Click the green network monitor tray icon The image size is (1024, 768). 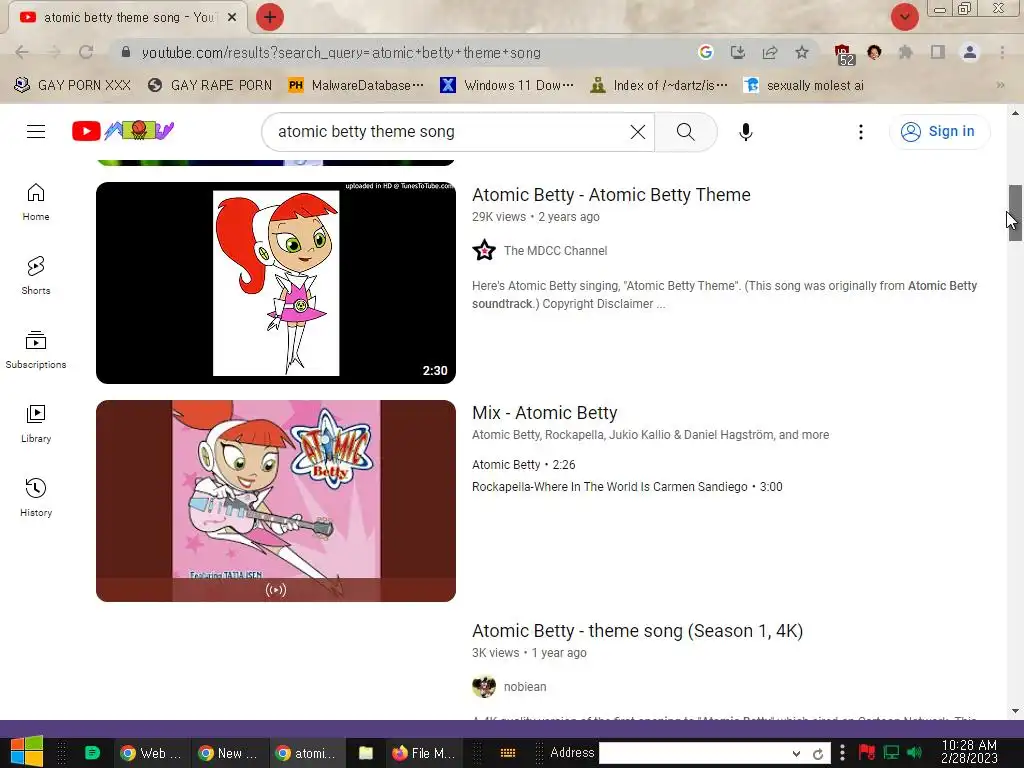point(891,753)
